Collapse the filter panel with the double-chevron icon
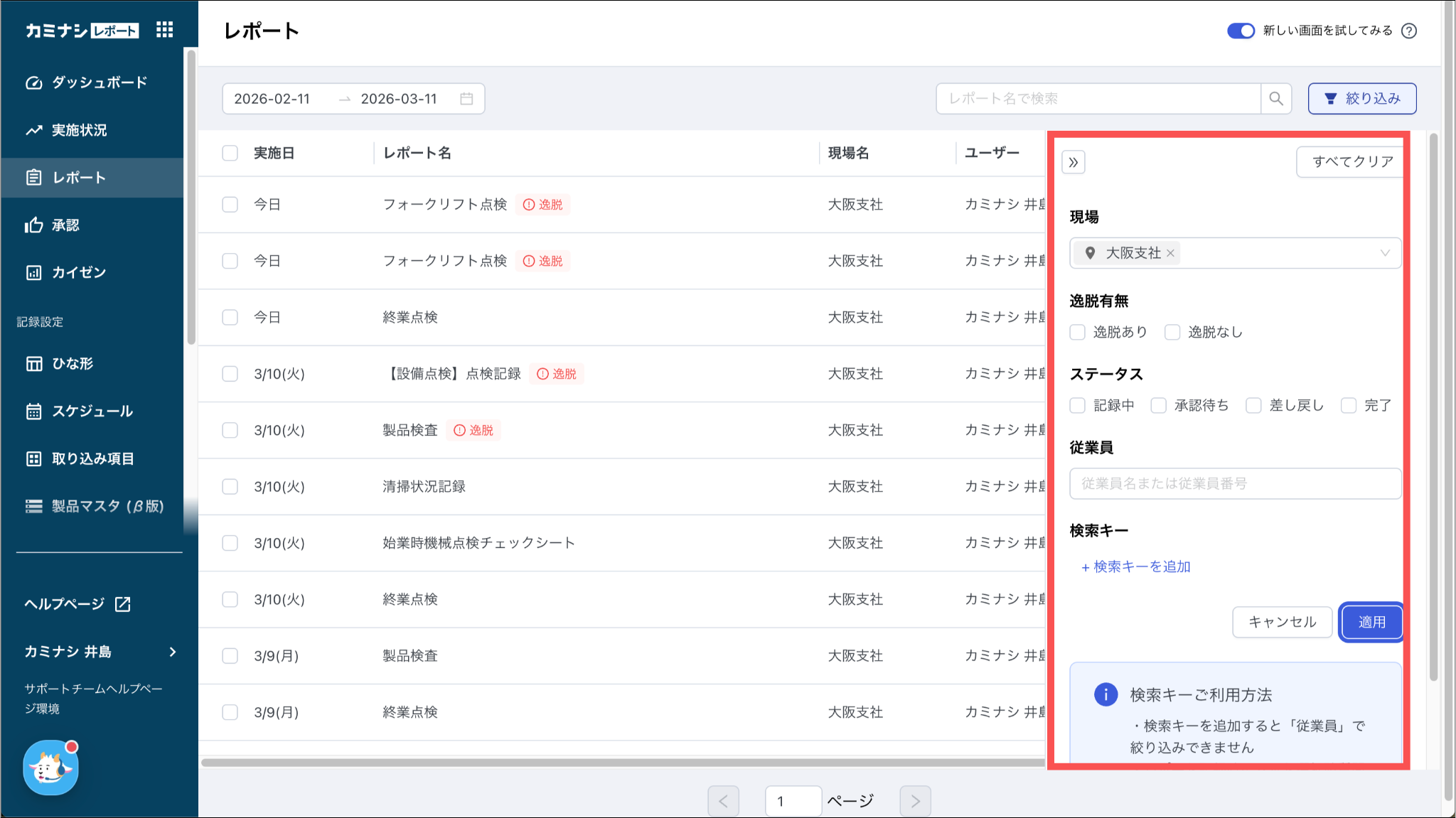 click(1074, 162)
